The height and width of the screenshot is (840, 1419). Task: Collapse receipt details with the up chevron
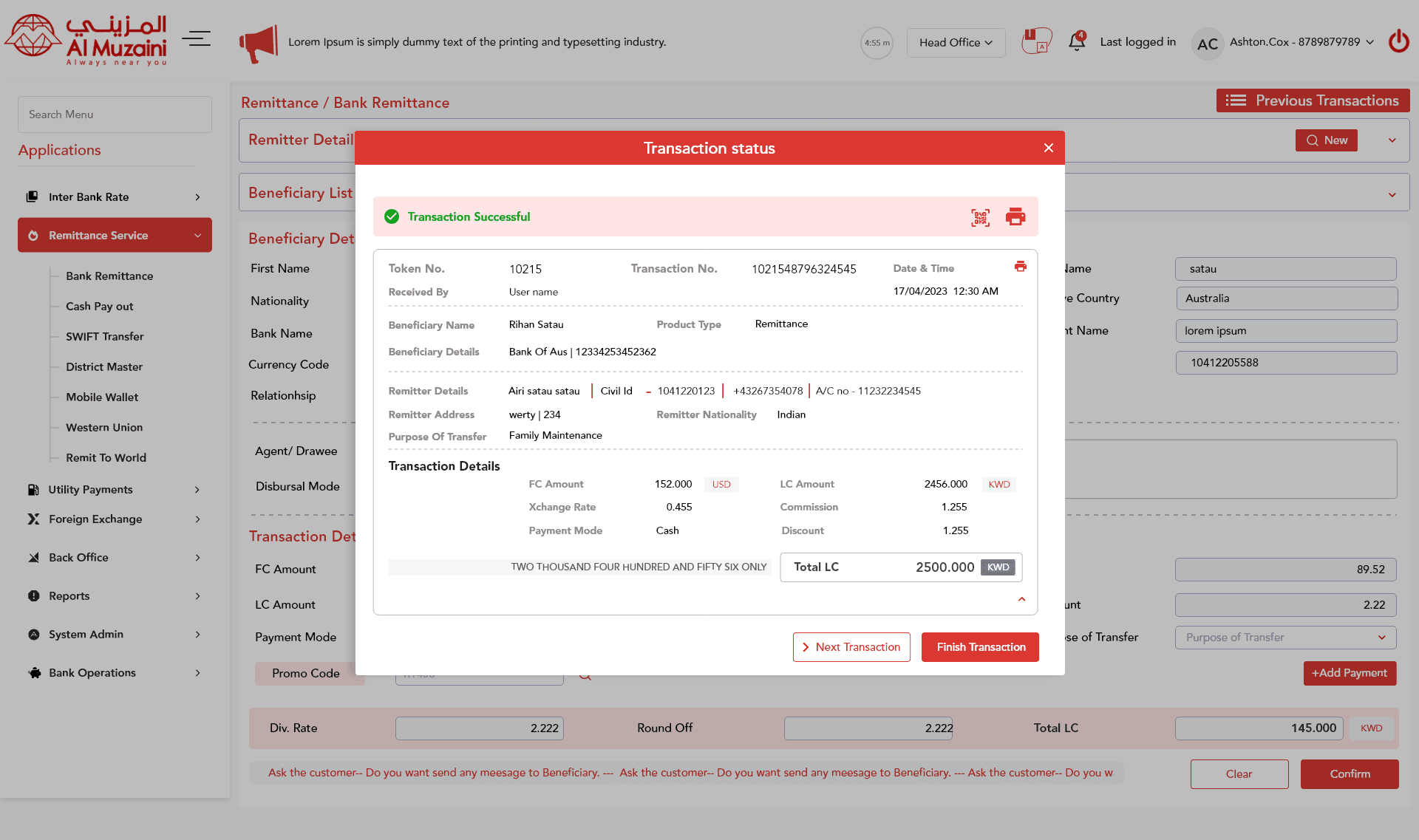[1021, 599]
